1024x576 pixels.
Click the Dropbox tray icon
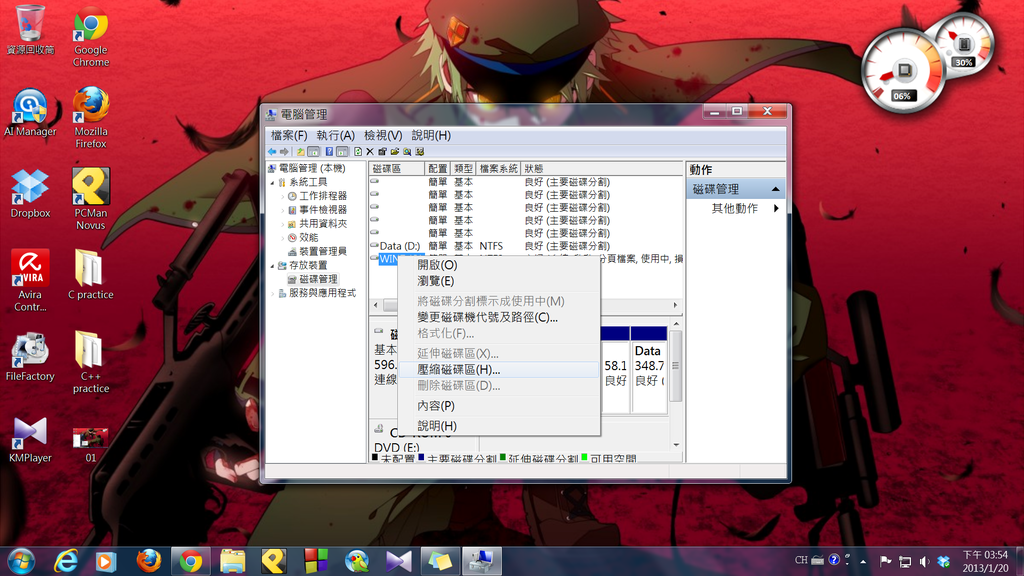pyautogui.click(x=944, y=561)
